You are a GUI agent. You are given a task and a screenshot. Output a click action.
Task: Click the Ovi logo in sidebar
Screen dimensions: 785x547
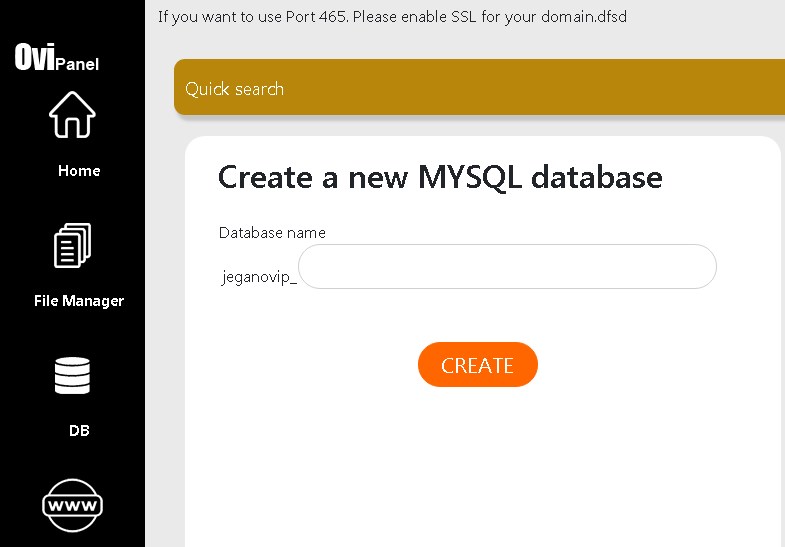click(35, 58)
